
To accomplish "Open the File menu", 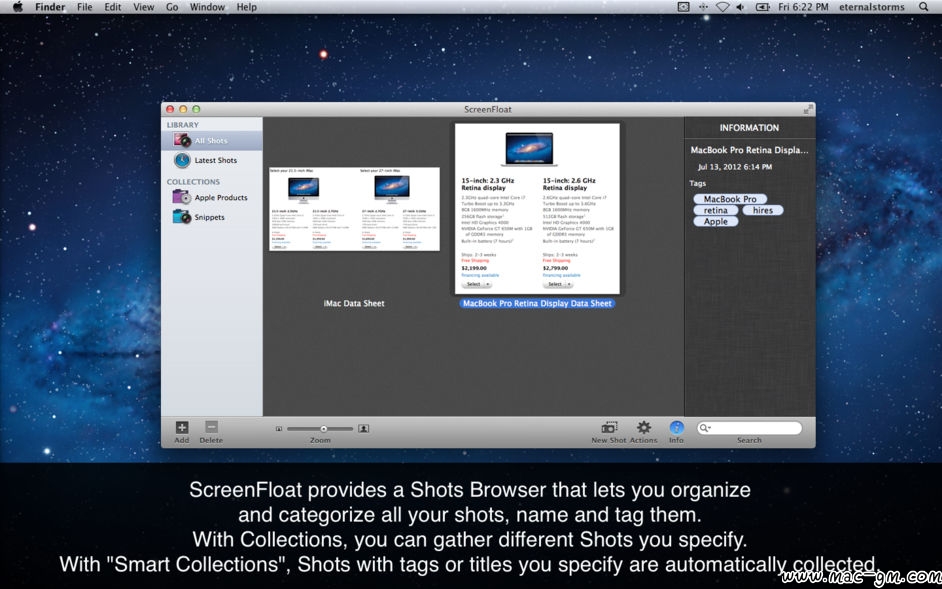I will [85, 7].
